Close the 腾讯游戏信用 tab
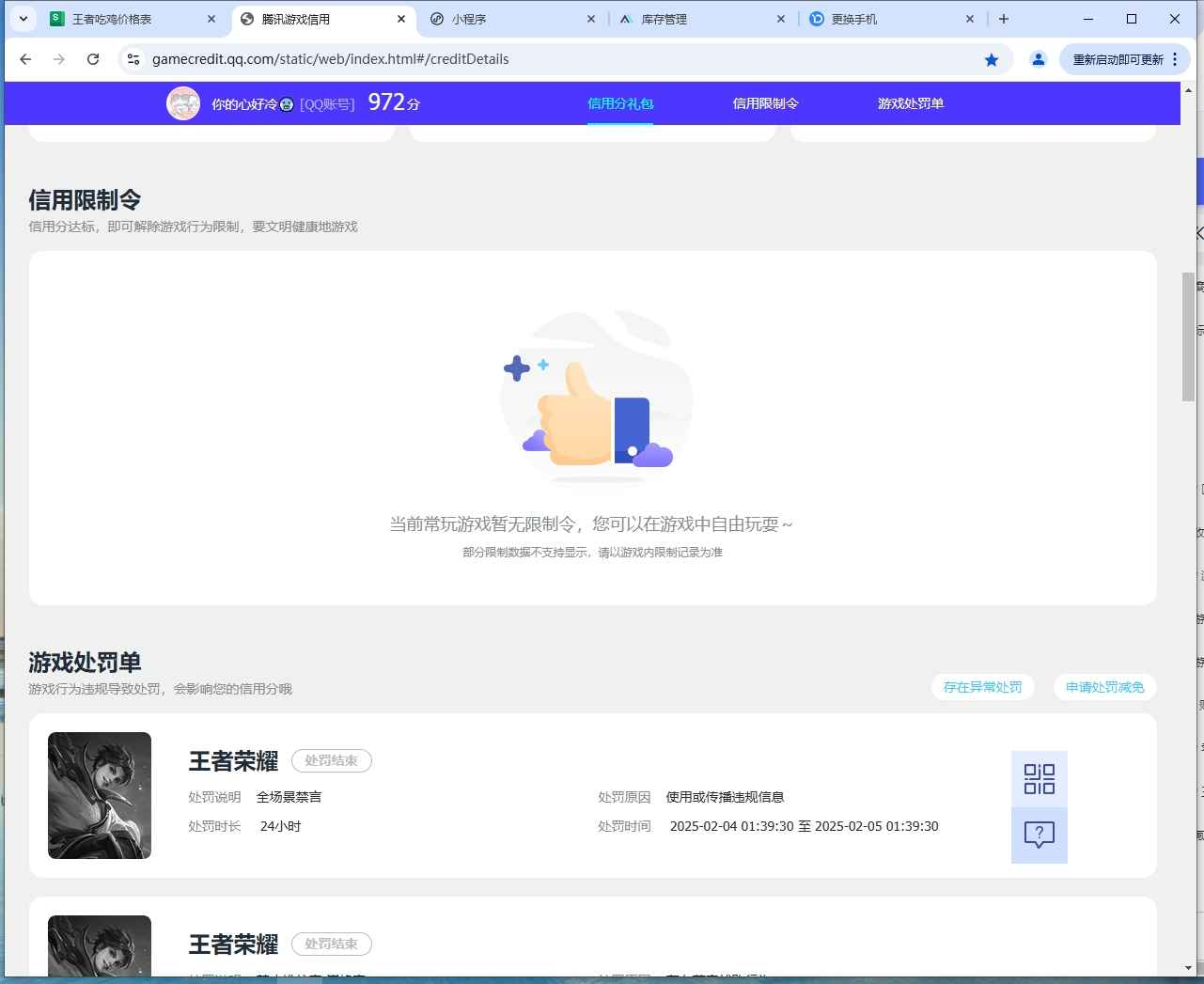This screenshot has width=1204, height=984. point(401,19)
